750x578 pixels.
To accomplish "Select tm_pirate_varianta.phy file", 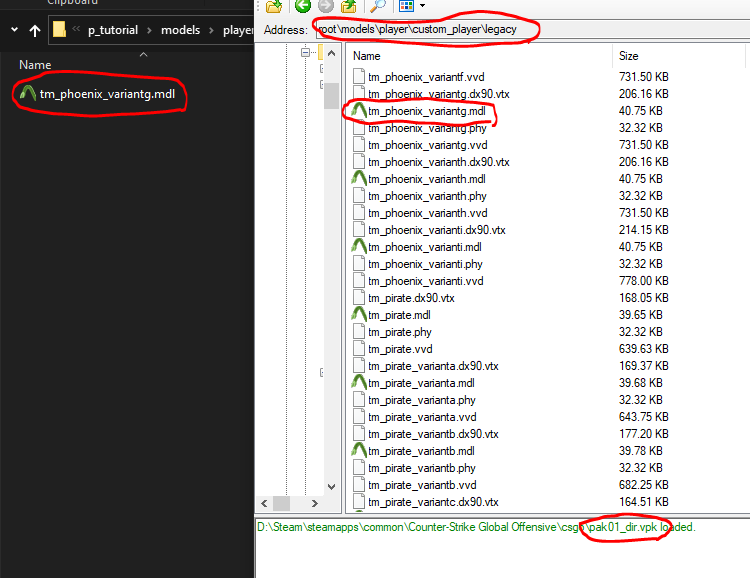I will pyautogui.click(x=422, y=400).
